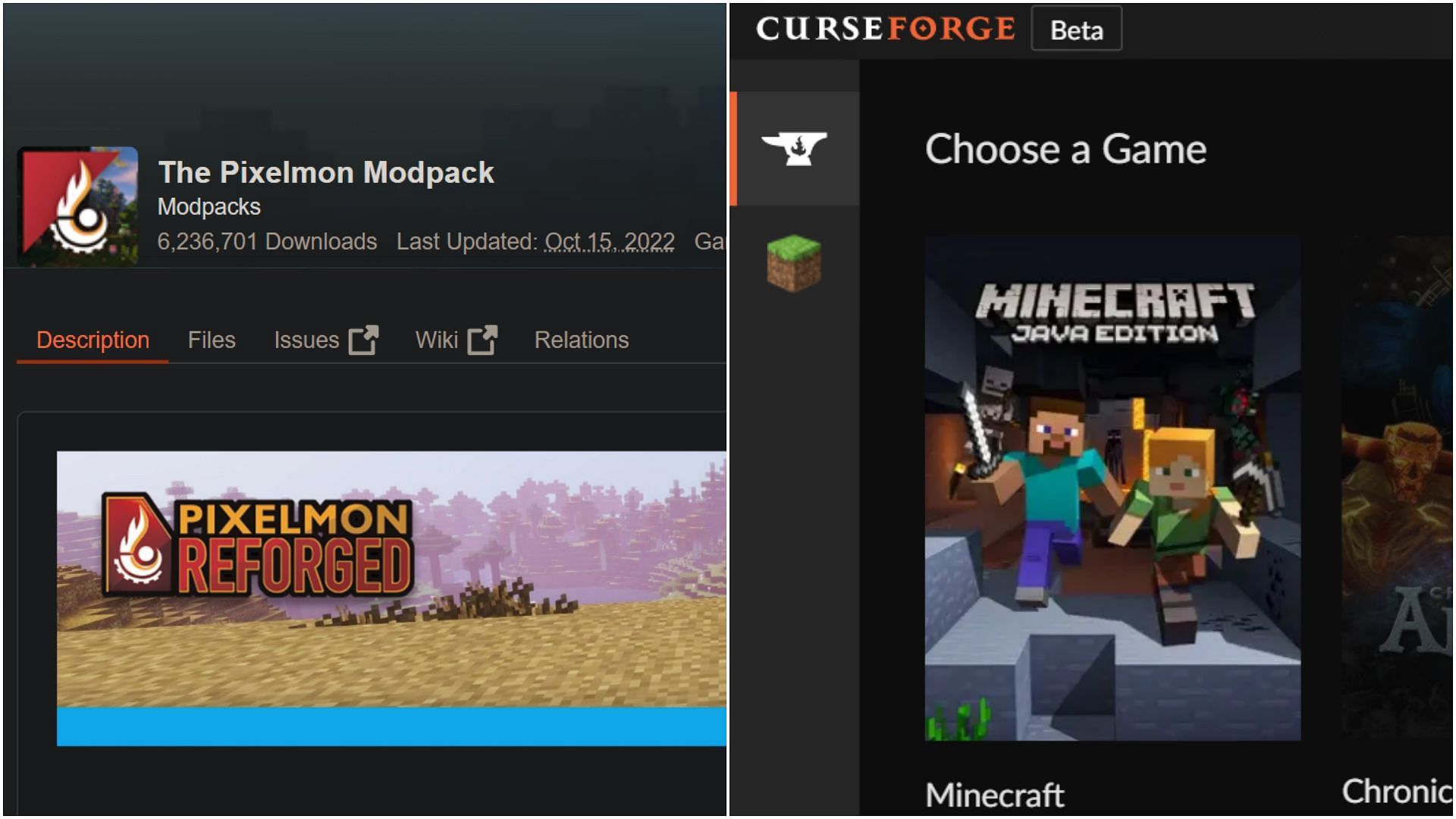
Task: Open the Issues tab menu
Action: coord(322,340)
